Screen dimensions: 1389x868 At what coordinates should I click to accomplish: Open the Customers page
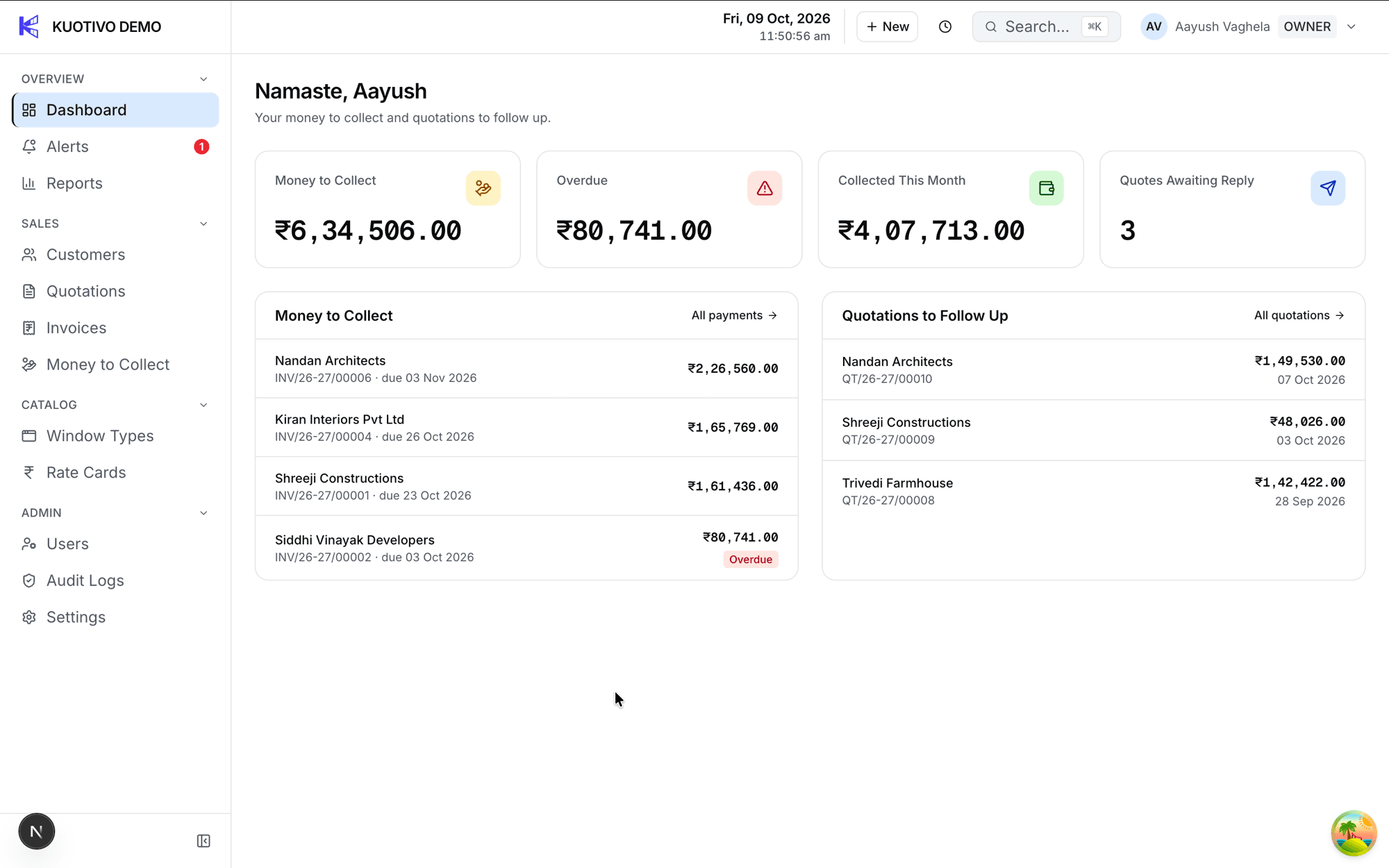click(x=115, y=255)
